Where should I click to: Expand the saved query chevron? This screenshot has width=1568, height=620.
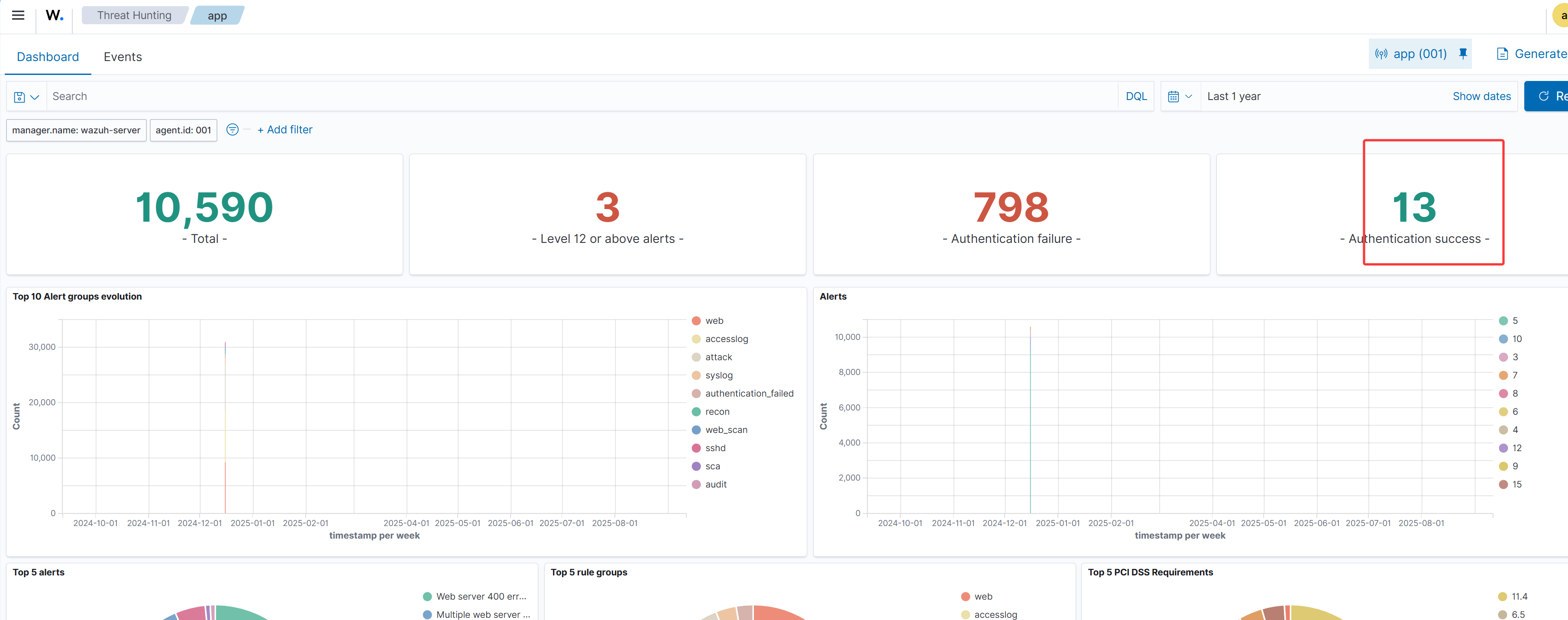(35, 97)
